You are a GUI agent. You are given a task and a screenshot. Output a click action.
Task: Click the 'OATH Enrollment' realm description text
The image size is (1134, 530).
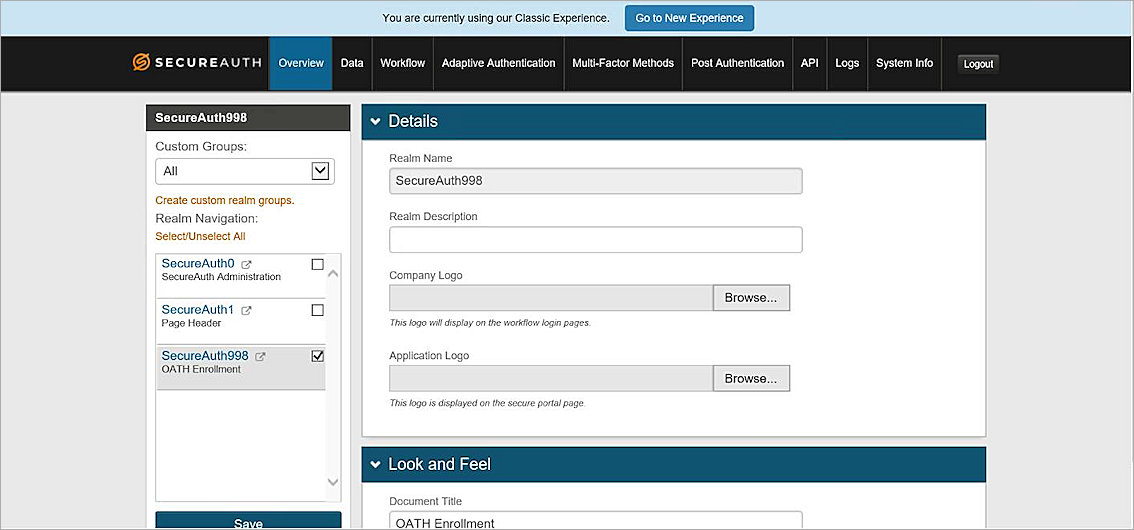click(201, 369)
